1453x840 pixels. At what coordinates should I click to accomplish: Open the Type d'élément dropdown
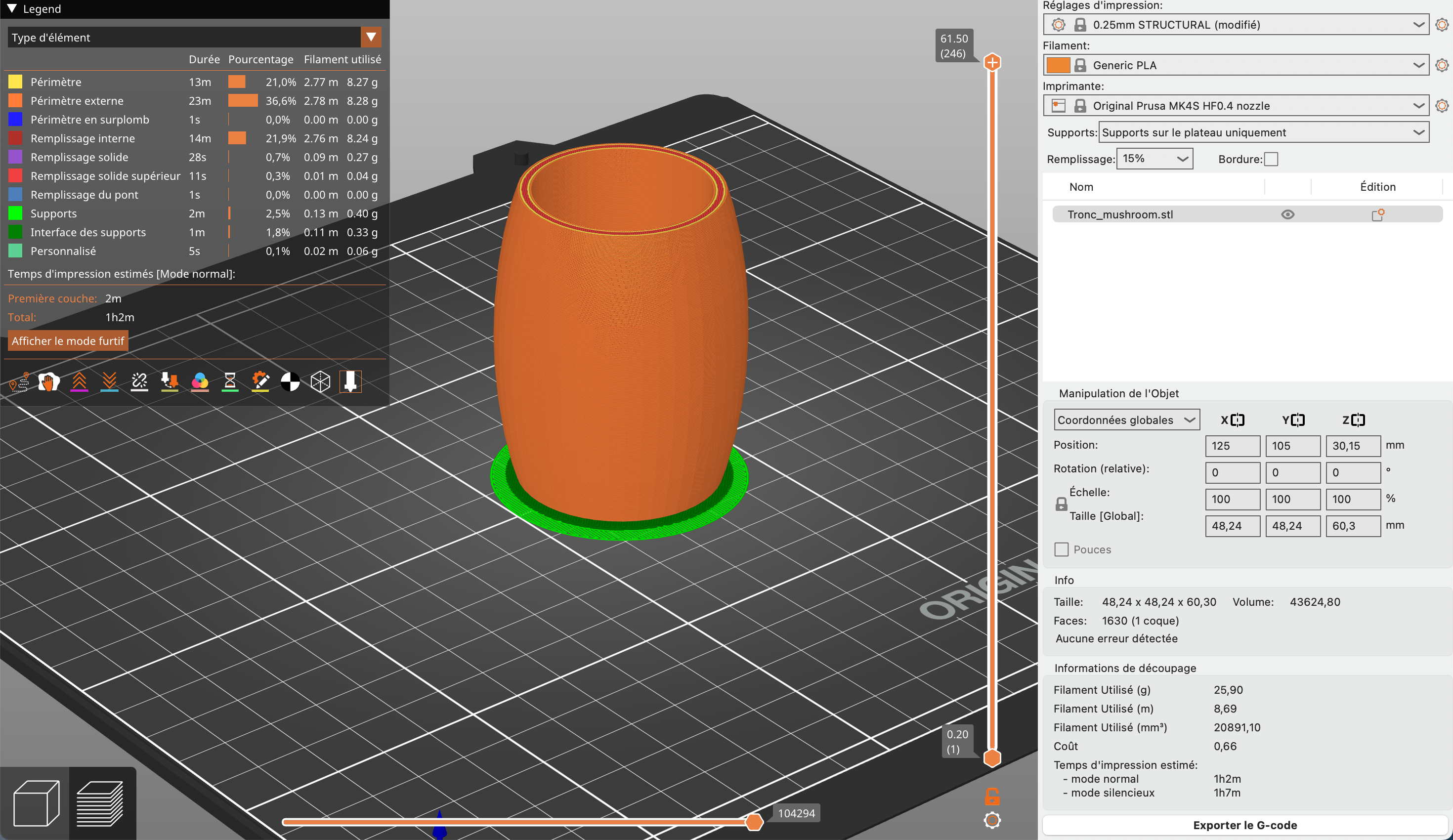coord(194,38)
